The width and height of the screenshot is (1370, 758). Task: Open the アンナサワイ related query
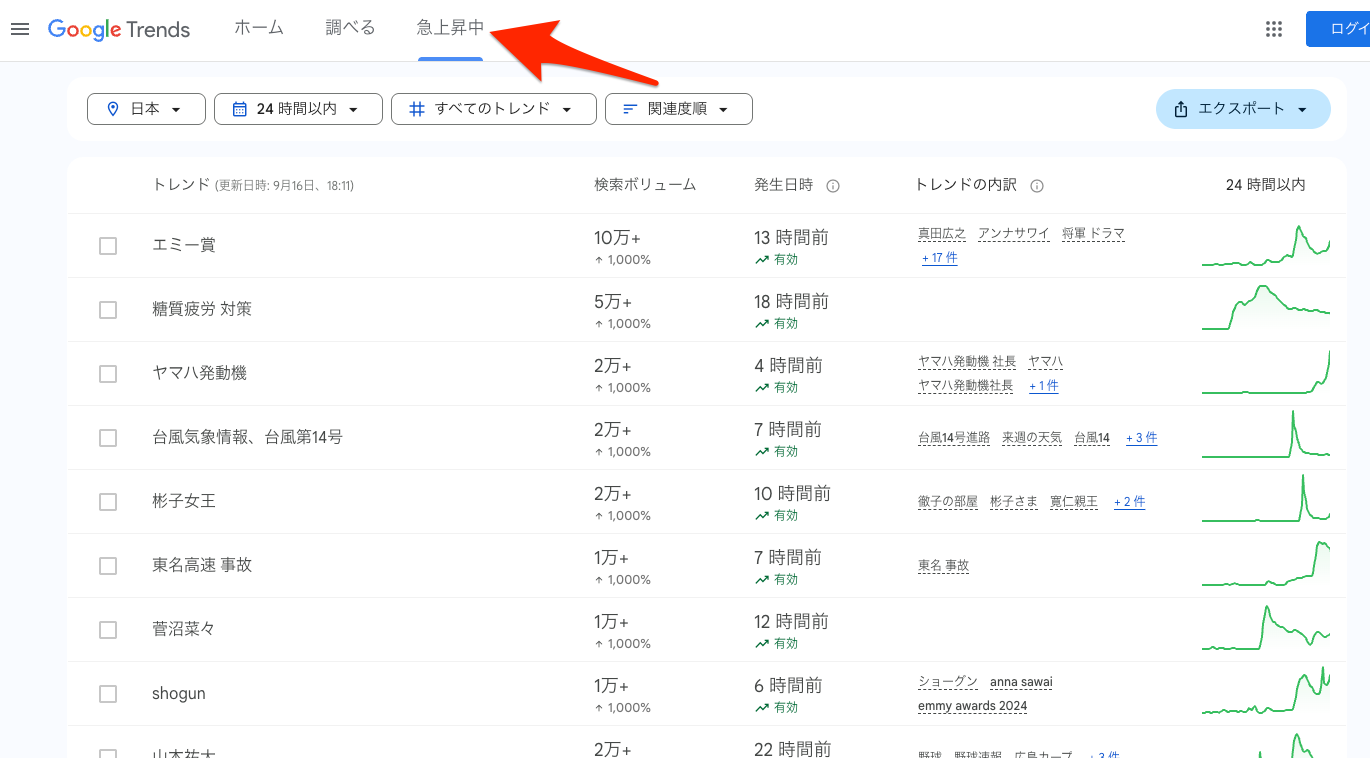(1014, 234)
